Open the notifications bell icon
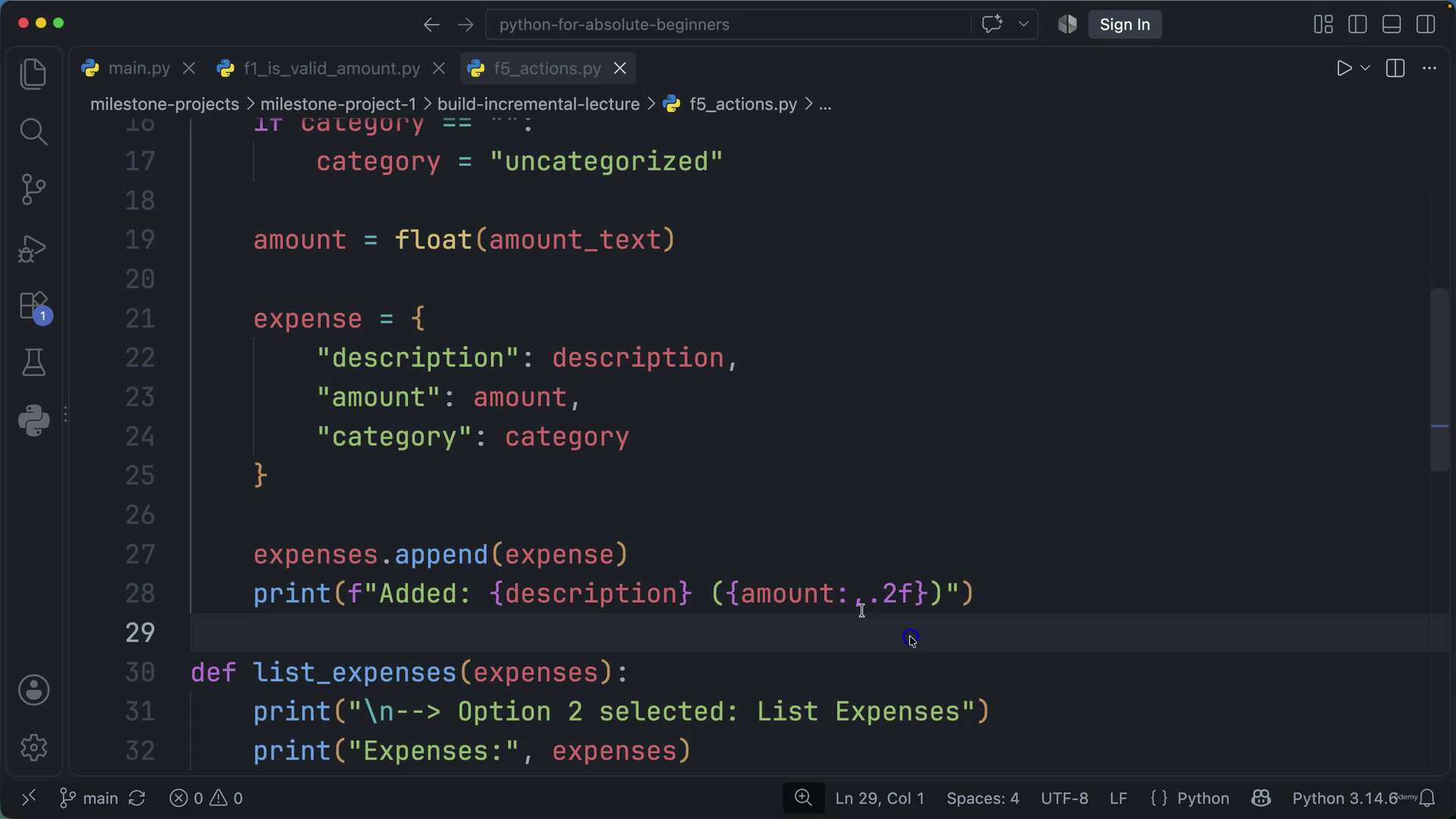The width and height of the screenshot is (1456, 819). point(1428,799)
